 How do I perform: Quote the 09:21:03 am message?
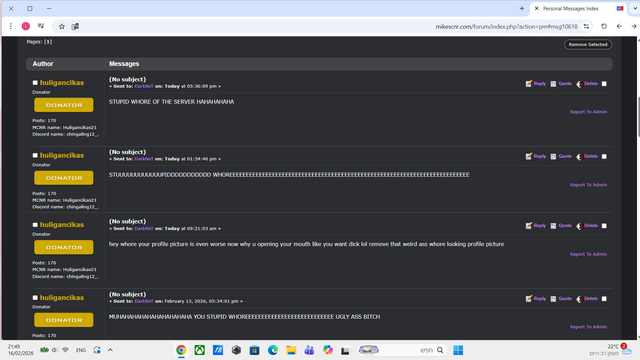[561, 226]
